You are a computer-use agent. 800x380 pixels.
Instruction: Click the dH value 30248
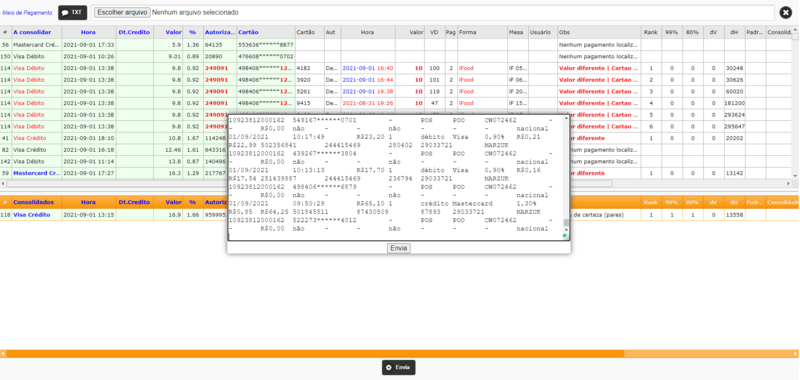pyautogui.click(x=734, y=68)
